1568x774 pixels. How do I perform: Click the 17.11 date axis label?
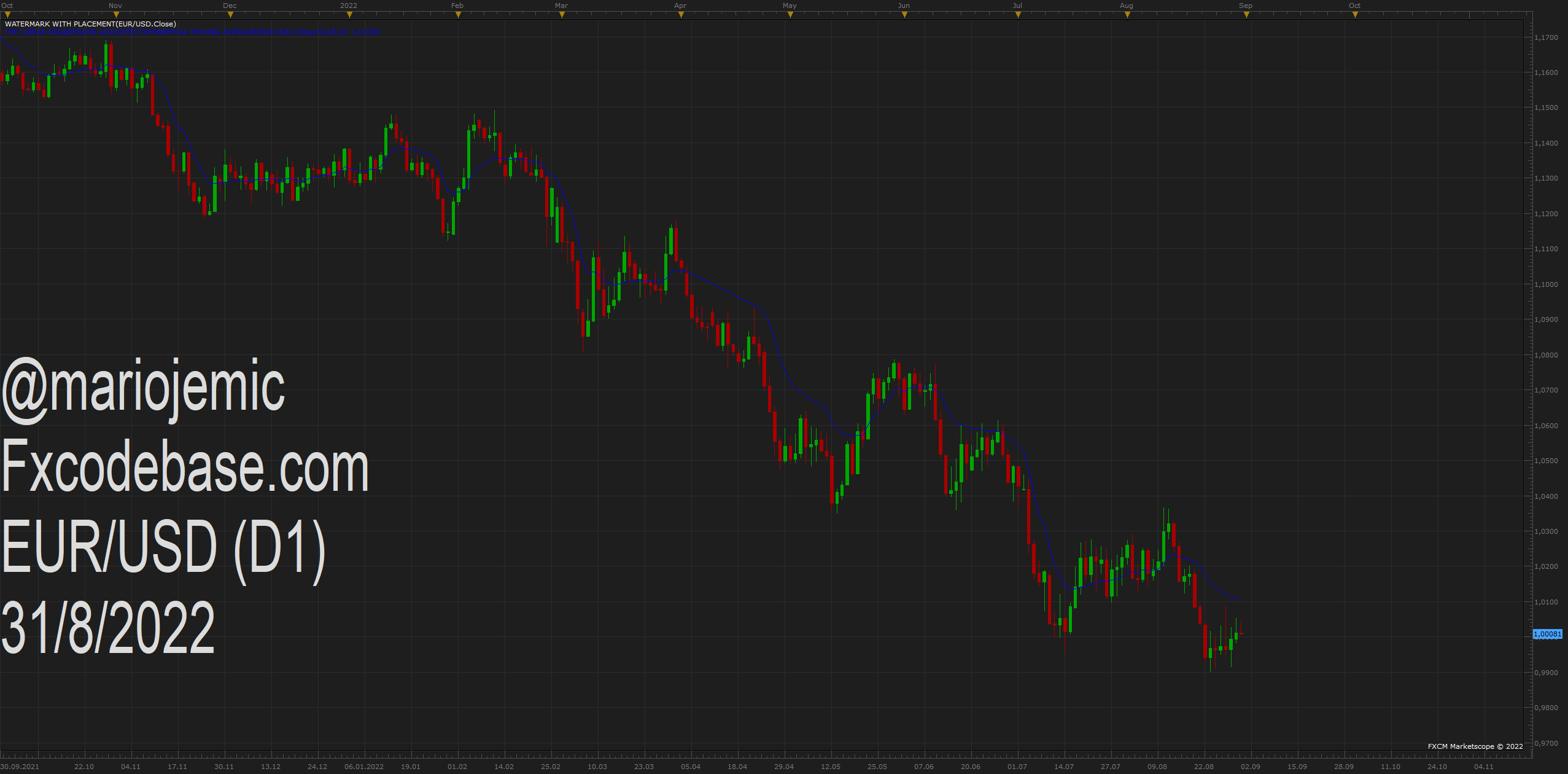(x=177, y=767)
